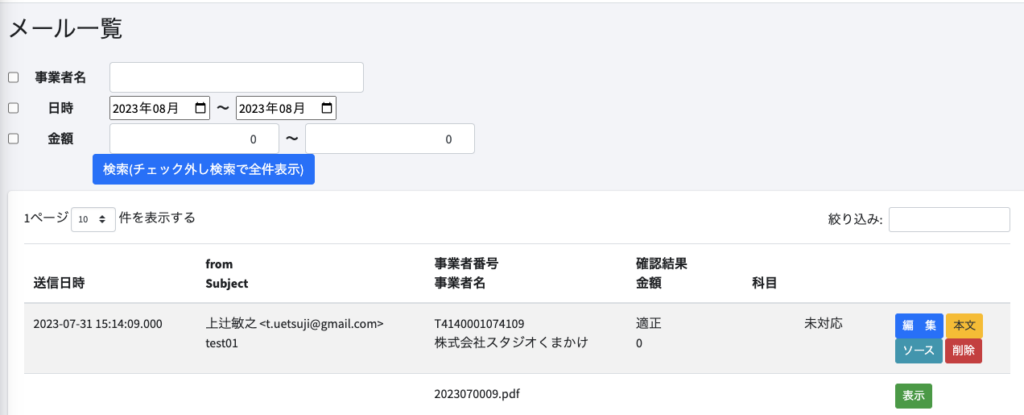The width and height of the screenshot is (1024, 415).
Task: Sort table by 科目 column header
Action: pyautogui.click(x=765, y=283)
